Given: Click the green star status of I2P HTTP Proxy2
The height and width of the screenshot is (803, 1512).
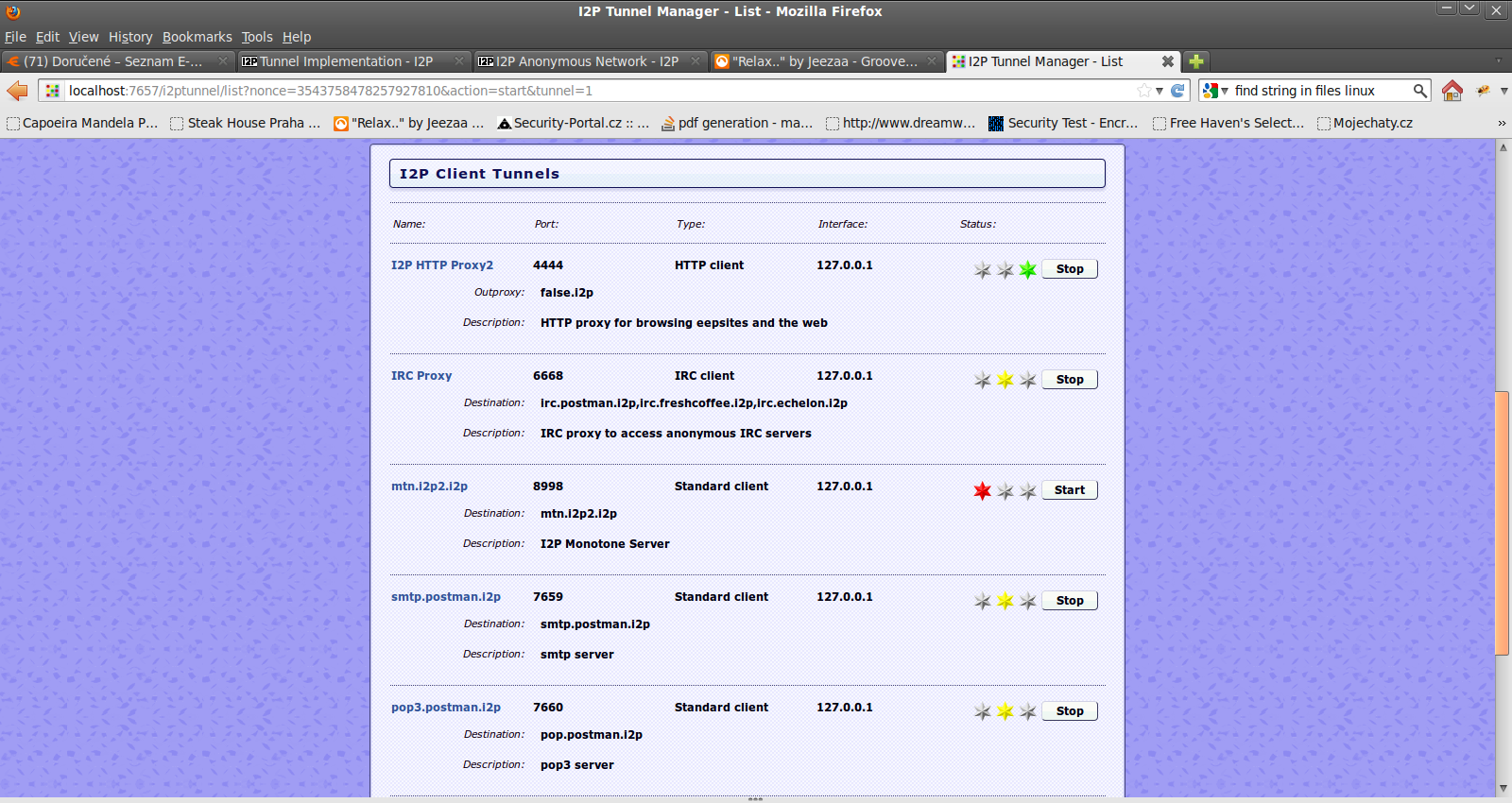Looking at the screenshot, I should coord(1028,270).
